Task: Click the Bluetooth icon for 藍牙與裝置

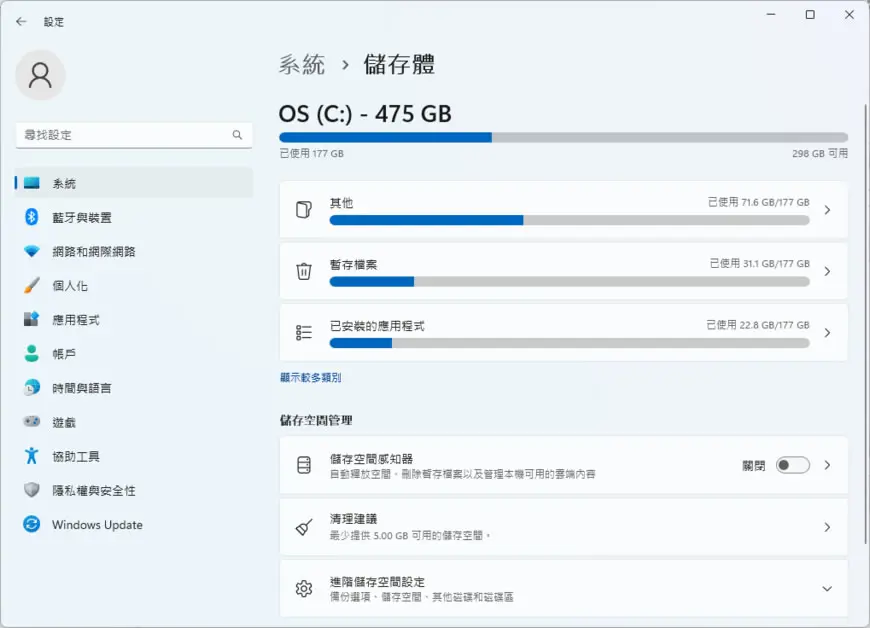Action: pyautogui.click(x=32, y=217)
